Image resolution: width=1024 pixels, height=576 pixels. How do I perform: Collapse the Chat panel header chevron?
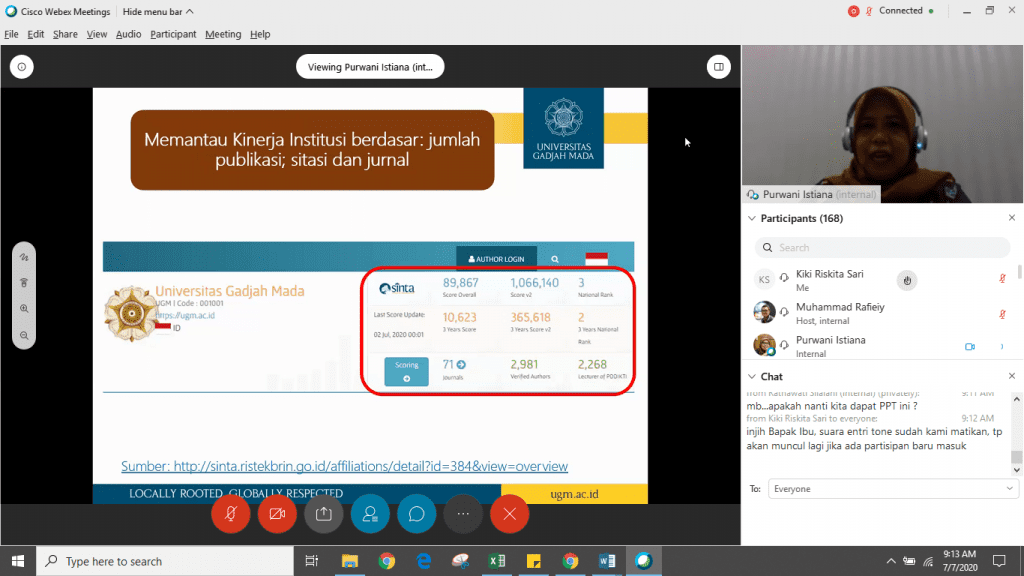pyautogui.click(x=753, y=377)
